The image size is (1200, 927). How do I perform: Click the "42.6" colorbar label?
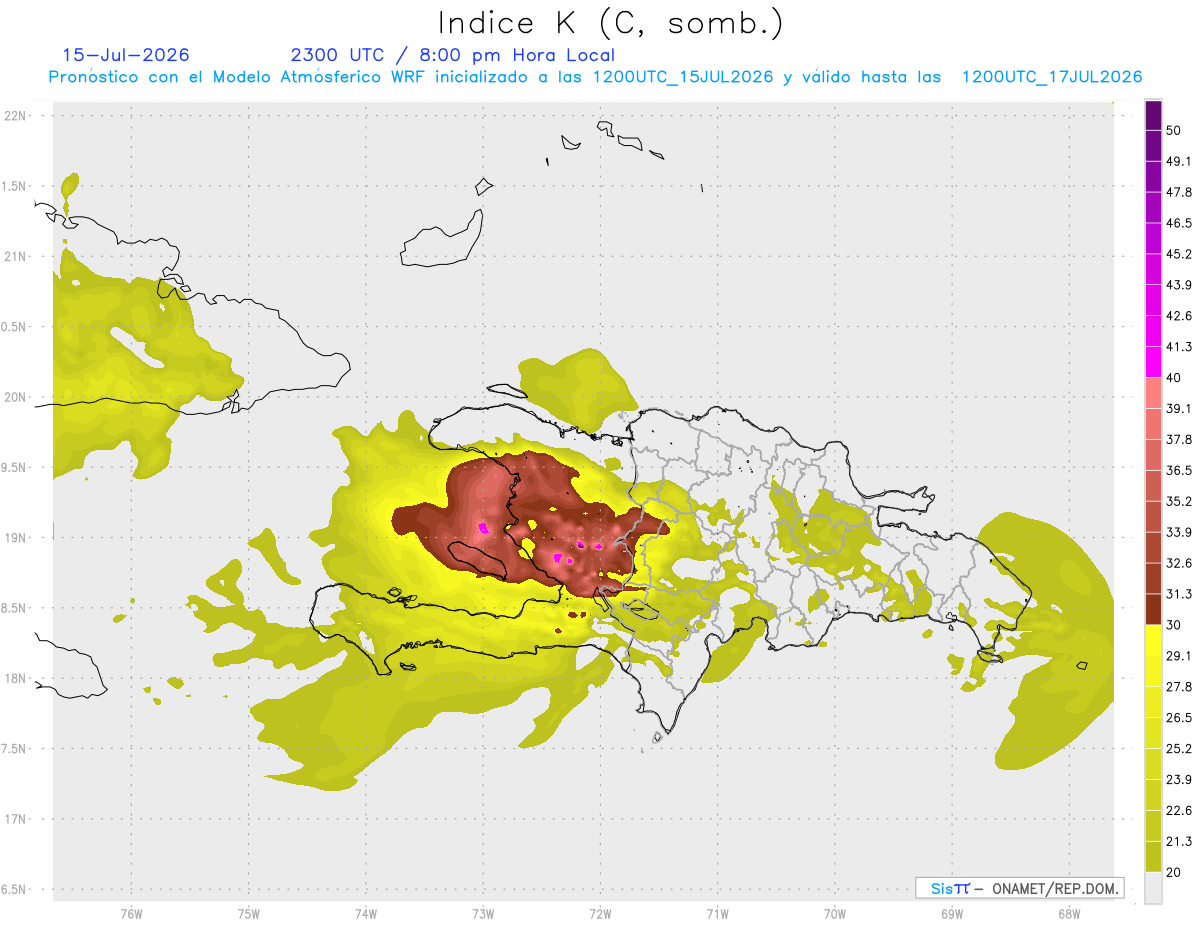(1179, 316)
